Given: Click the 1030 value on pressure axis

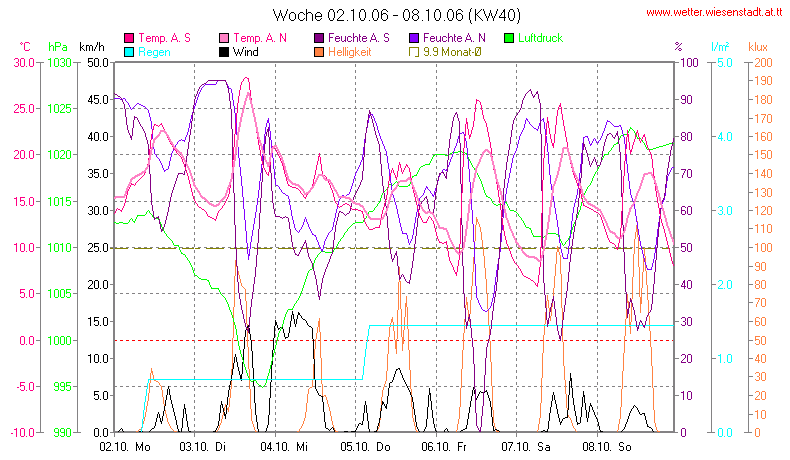Looking at the screenshot, I should click(x=59, y=63).
